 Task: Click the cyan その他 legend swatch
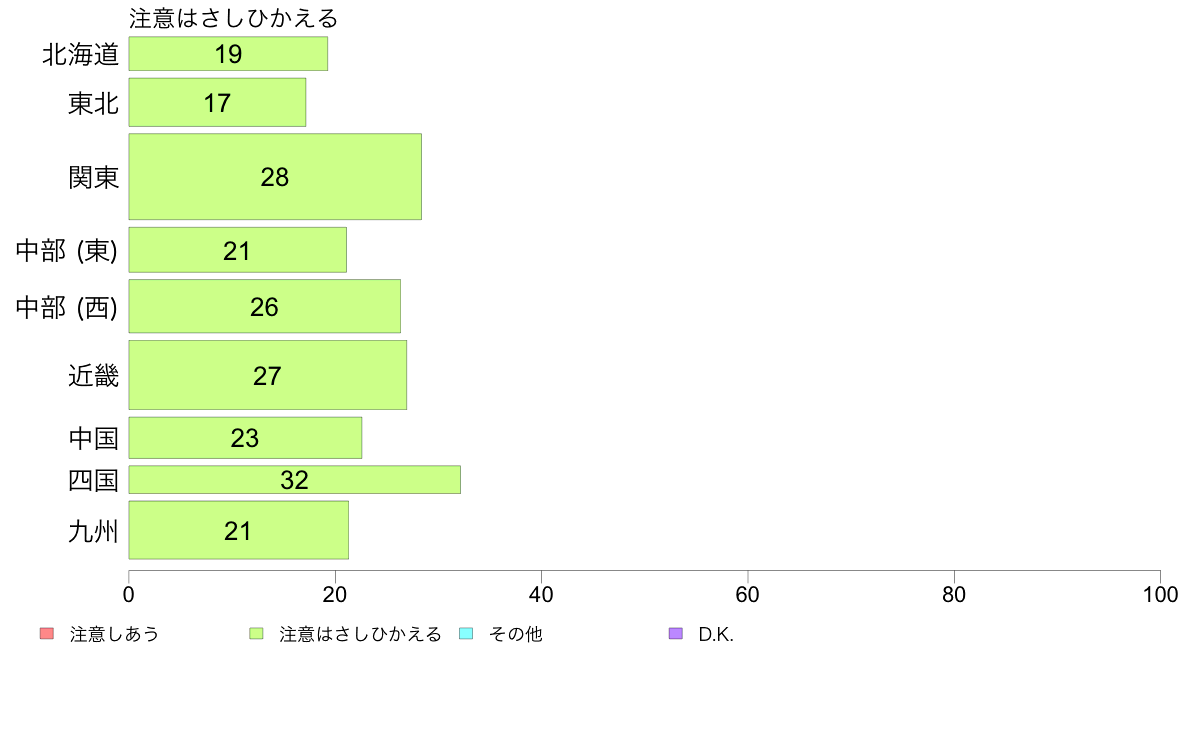click(466, 634)
